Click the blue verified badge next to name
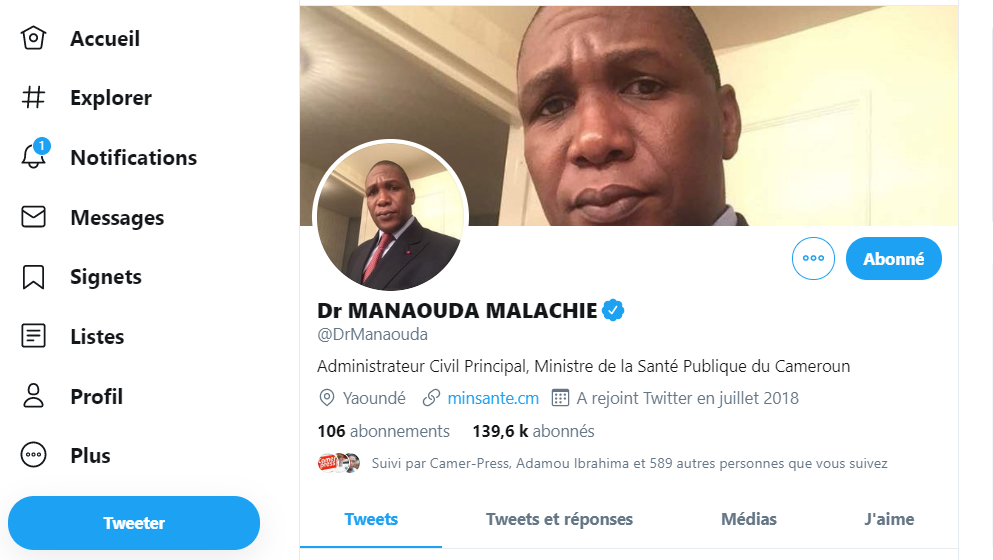Screen dimensions: 993x560 tap(613, 310)
